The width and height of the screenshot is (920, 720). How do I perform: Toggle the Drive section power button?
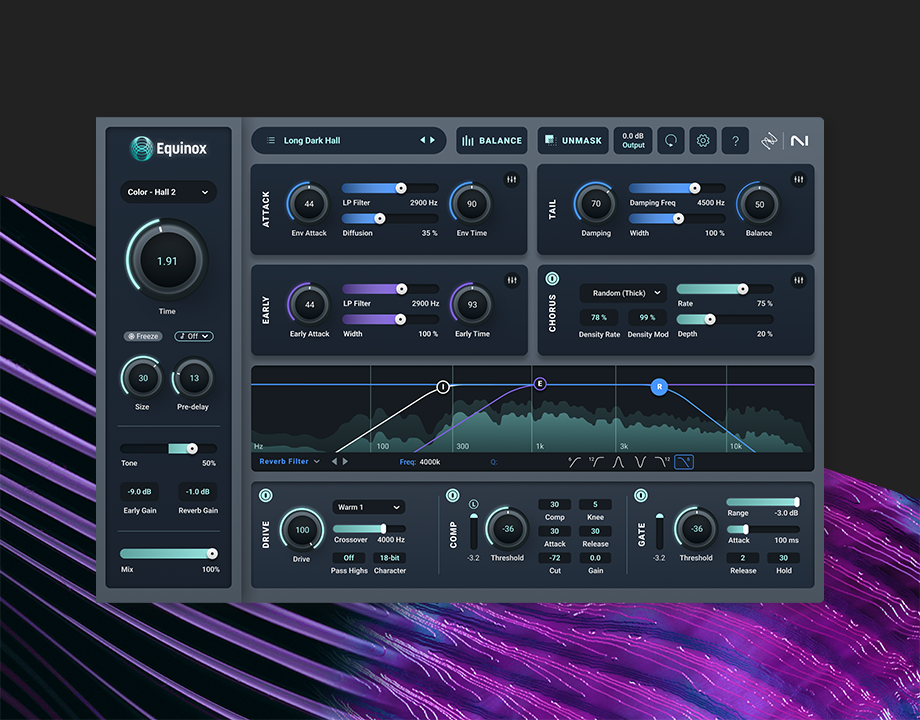click(x=266, y=495)
